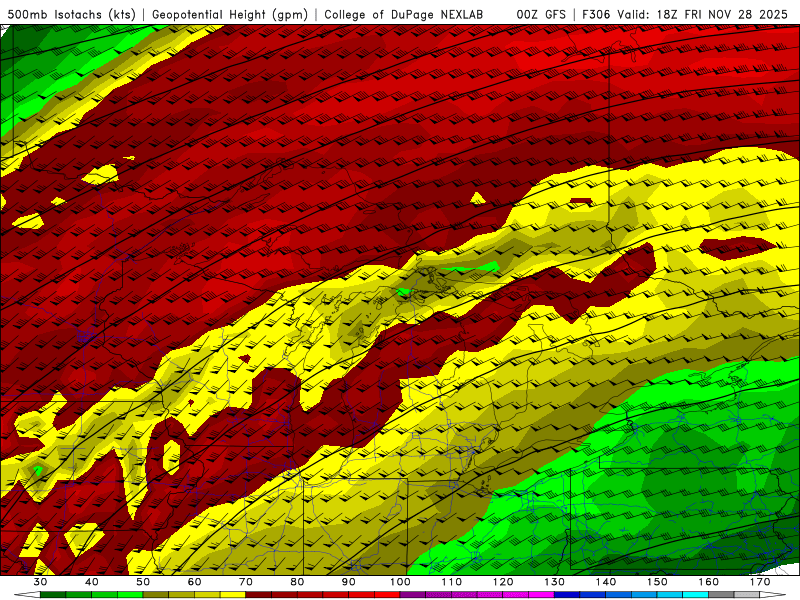
Task: Click the 140 label on the color scale
Action: pyautogui.click(x=606, y=582)
